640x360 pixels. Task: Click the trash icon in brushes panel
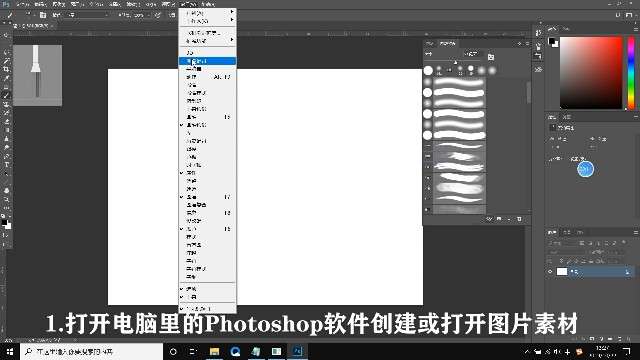(519, 219)
